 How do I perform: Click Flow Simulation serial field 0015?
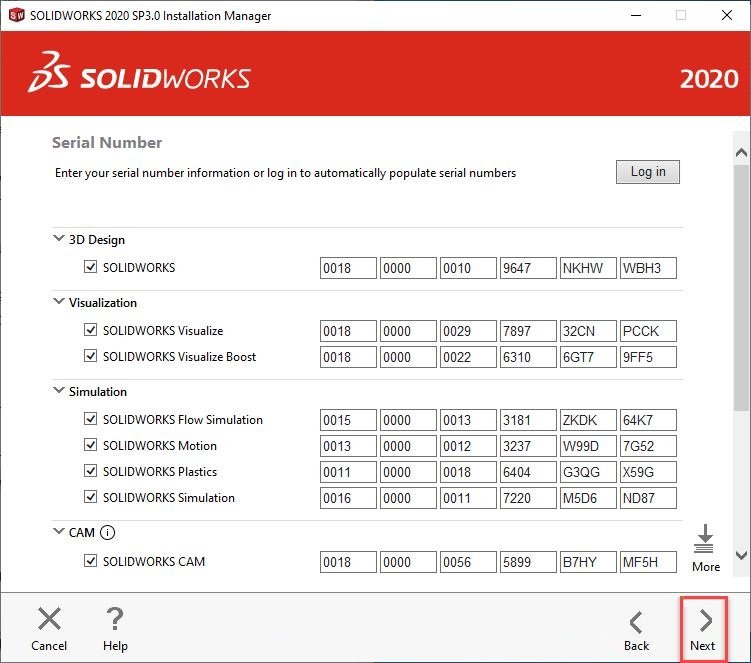coord(348,420)
